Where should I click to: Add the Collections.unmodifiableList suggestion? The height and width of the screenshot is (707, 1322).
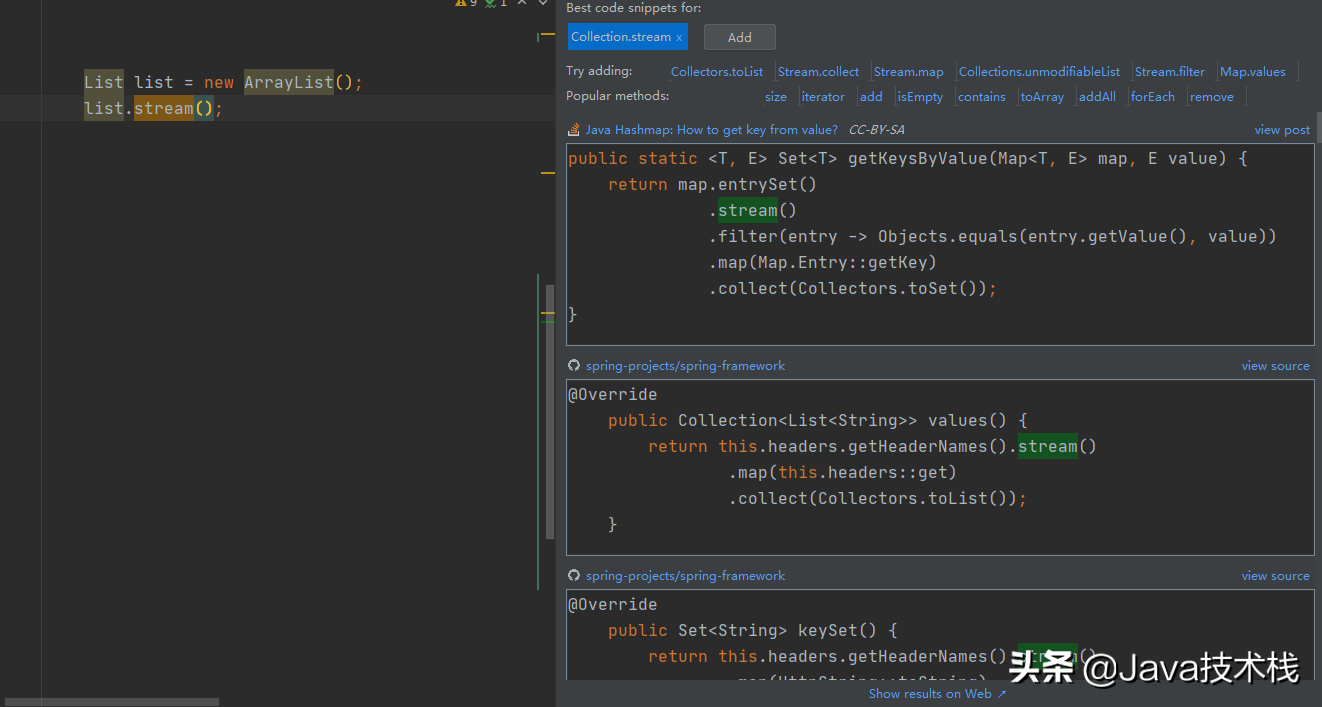click(1039, 72)
